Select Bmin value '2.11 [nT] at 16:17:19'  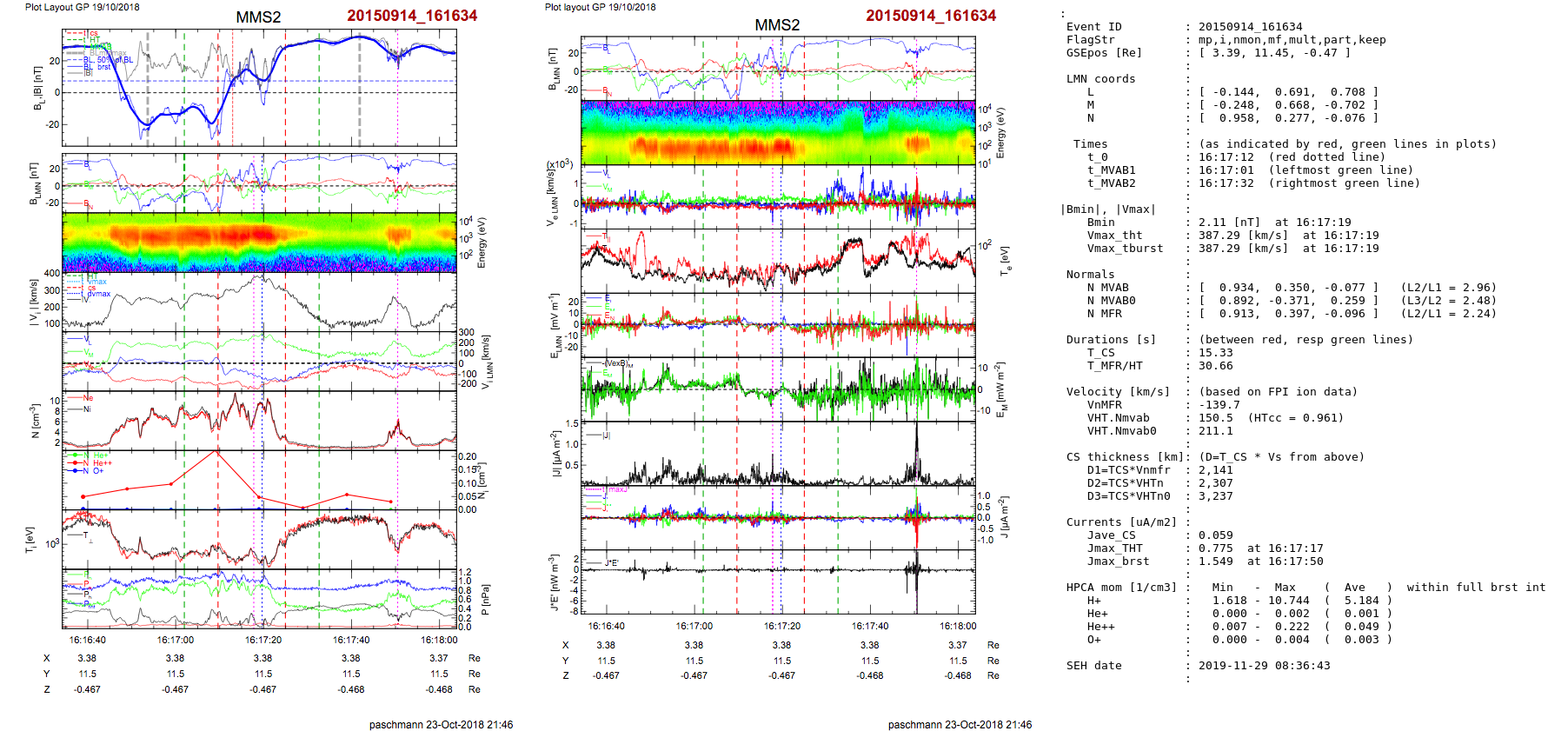pos(1275,223)
